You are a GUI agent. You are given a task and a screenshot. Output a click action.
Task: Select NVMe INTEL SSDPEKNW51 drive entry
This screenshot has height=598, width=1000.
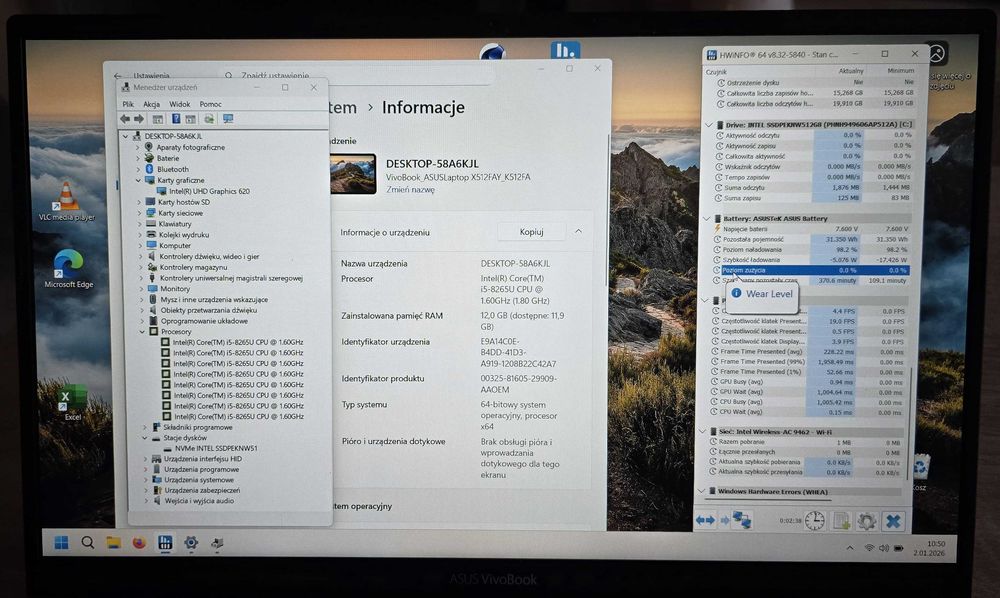click(210, 448)
